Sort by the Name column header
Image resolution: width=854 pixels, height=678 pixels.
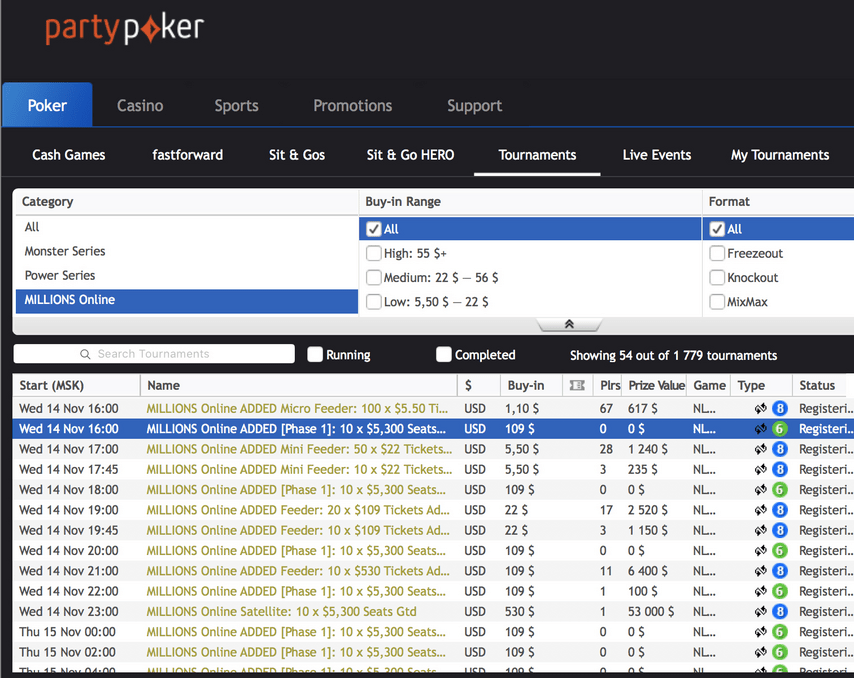click(x=299, y=386)
